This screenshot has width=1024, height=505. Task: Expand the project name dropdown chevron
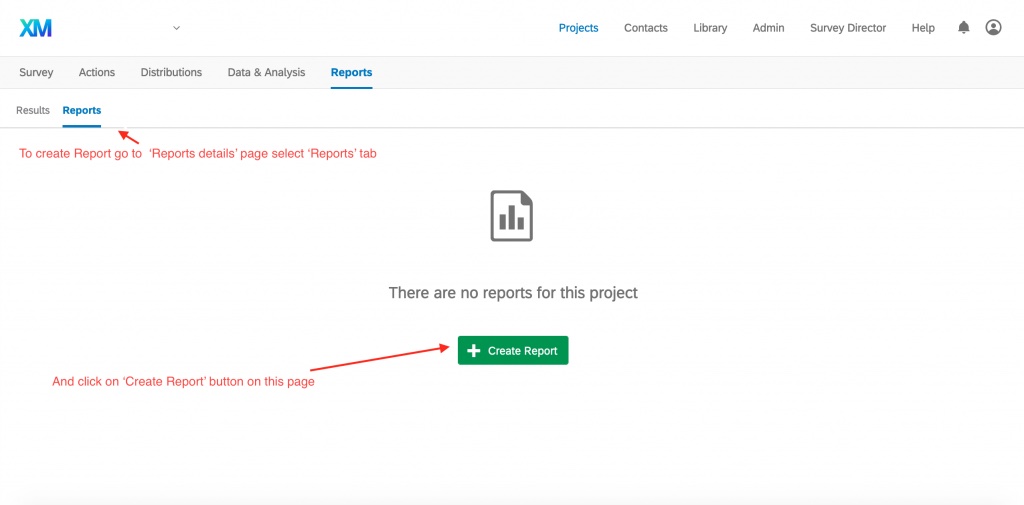[x=176, y=28]
